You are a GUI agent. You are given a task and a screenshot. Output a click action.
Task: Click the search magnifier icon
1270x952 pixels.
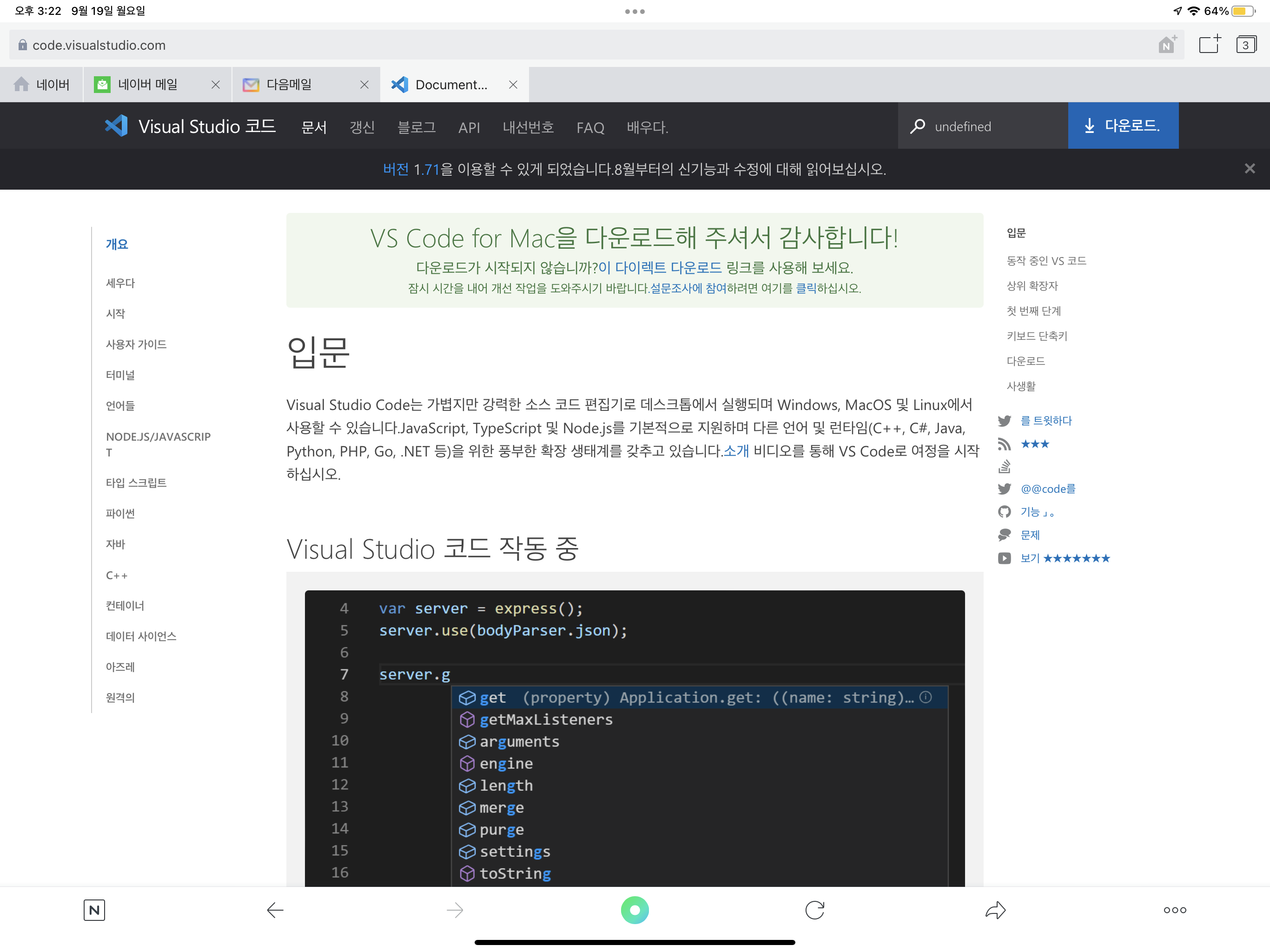click(x=918, y=126)
